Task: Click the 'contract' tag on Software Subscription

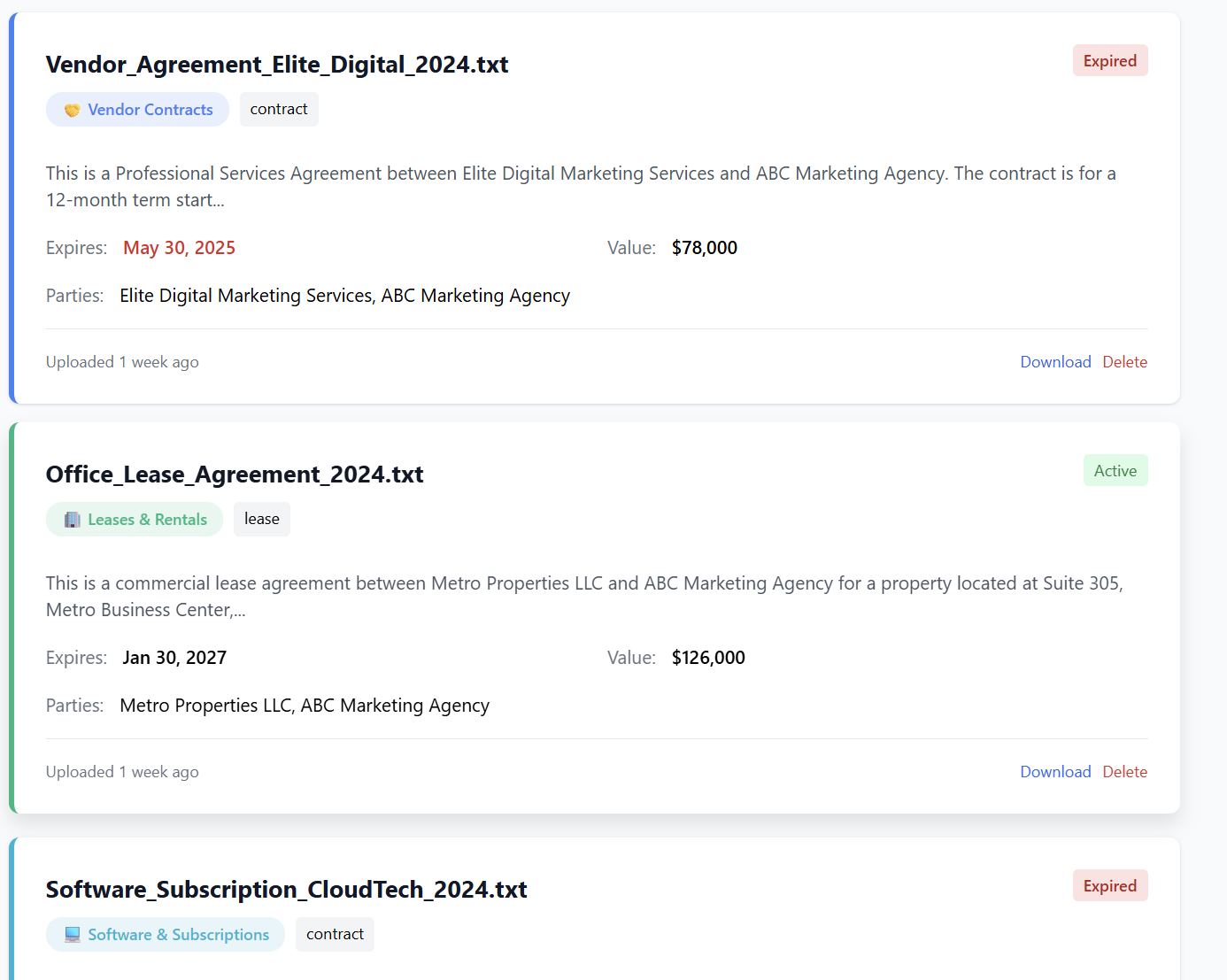Action: coord(335,935)
